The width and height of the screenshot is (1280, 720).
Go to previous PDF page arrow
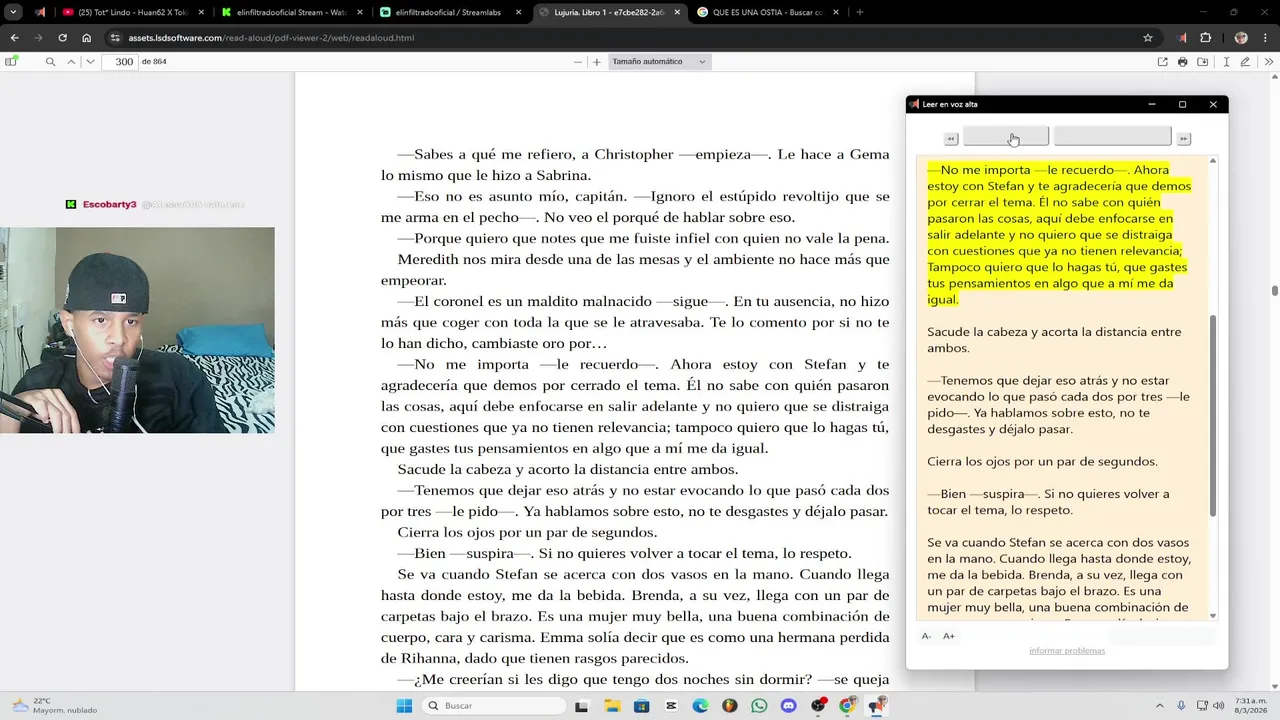71,62
